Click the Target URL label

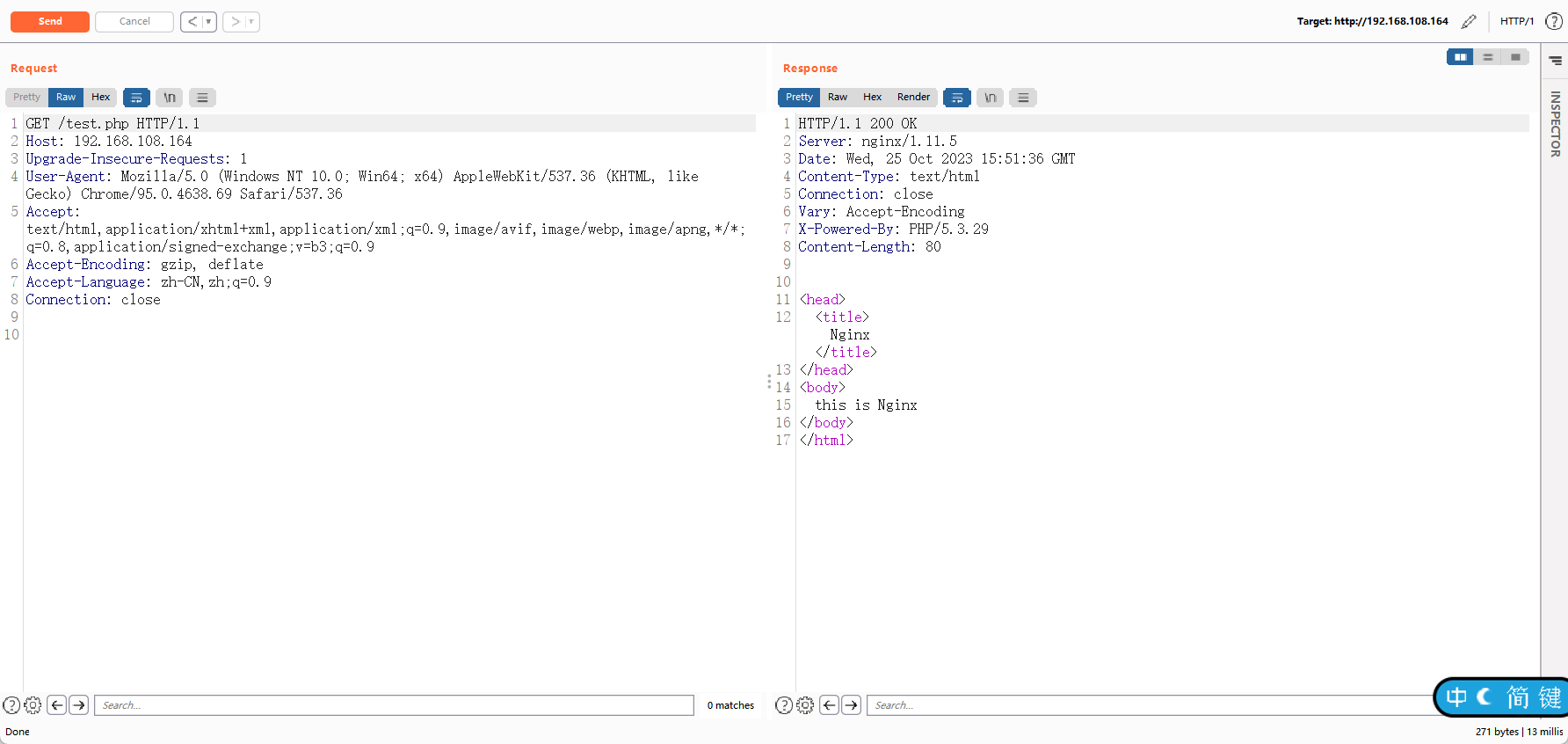coord(1372,21)
